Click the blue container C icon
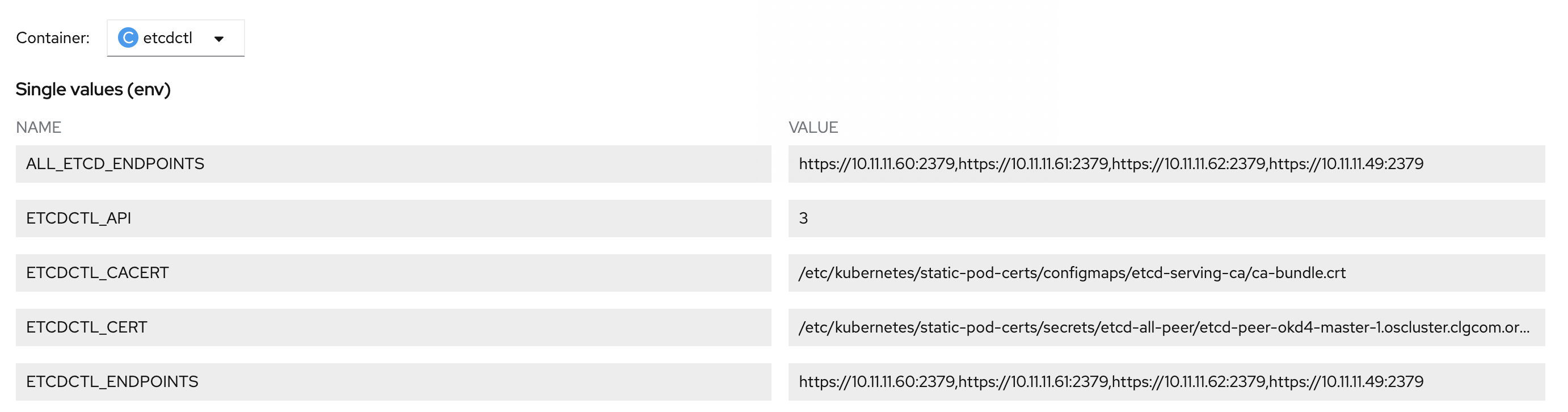The width and height of the screenshot is (1568, 412). [x=128, y=37]
